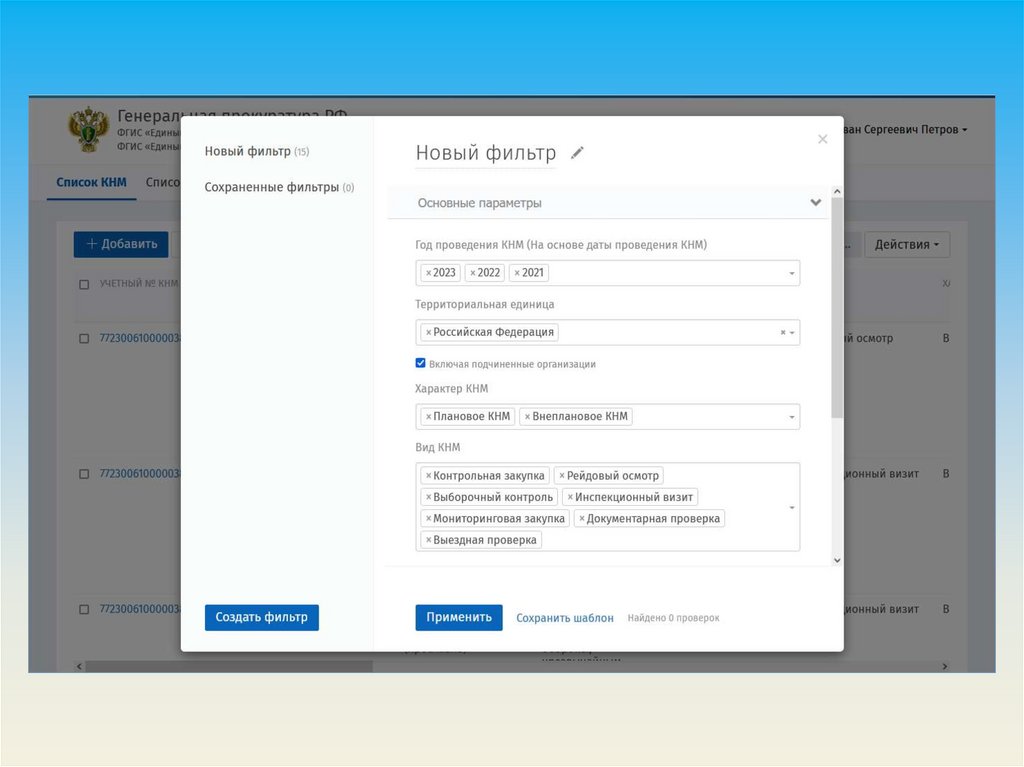Check the first КНМ row checkbox

click(84, 338)
